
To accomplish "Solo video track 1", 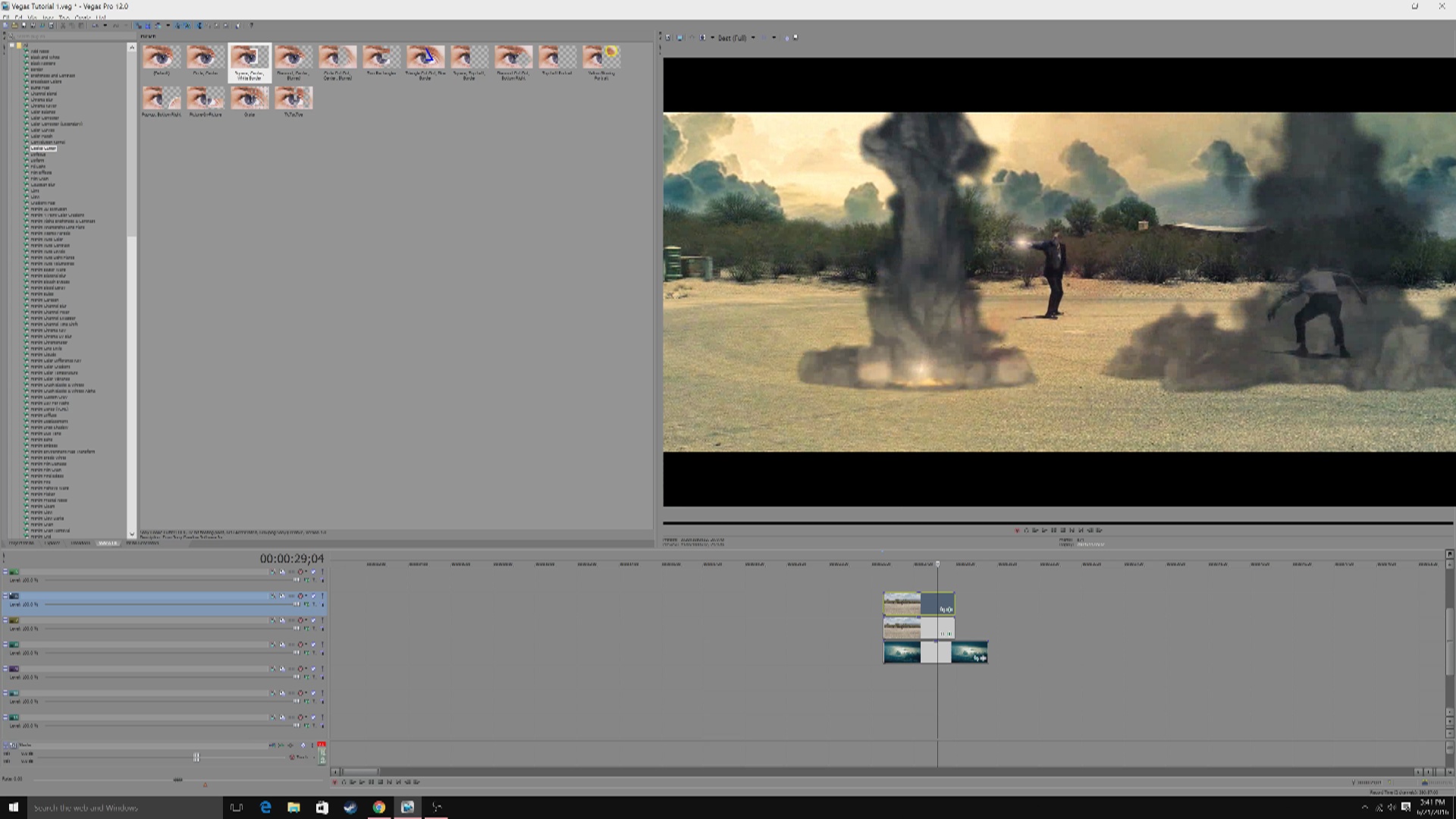I will tap(322, 572).
